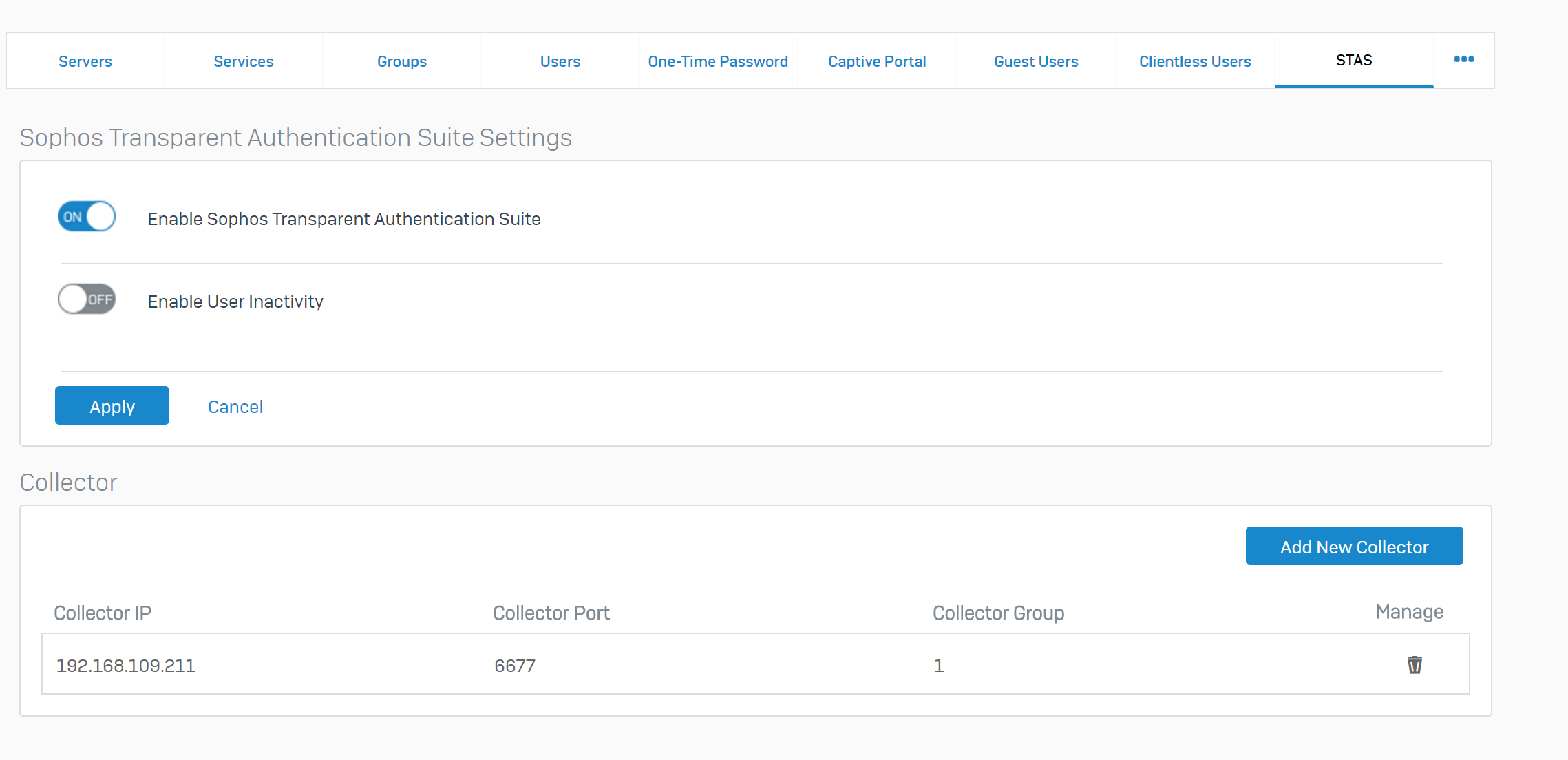This screenshot has width=1568, height=760.
Task: Enable the User Inactivity switch
Action: [x=87, y=299]
